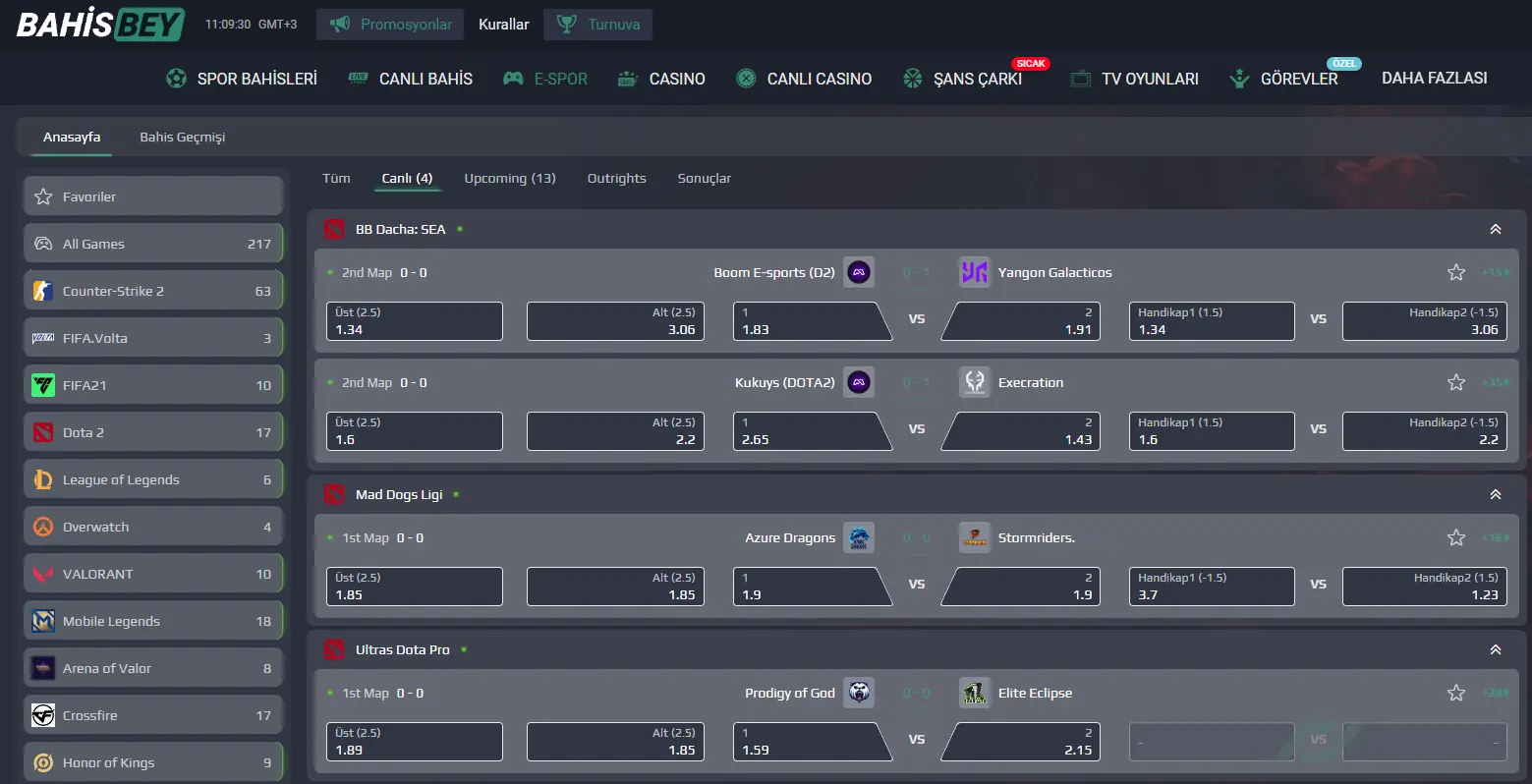
Task: Expand +20 more markets for Prodigy of God match
Action: 1496,693
